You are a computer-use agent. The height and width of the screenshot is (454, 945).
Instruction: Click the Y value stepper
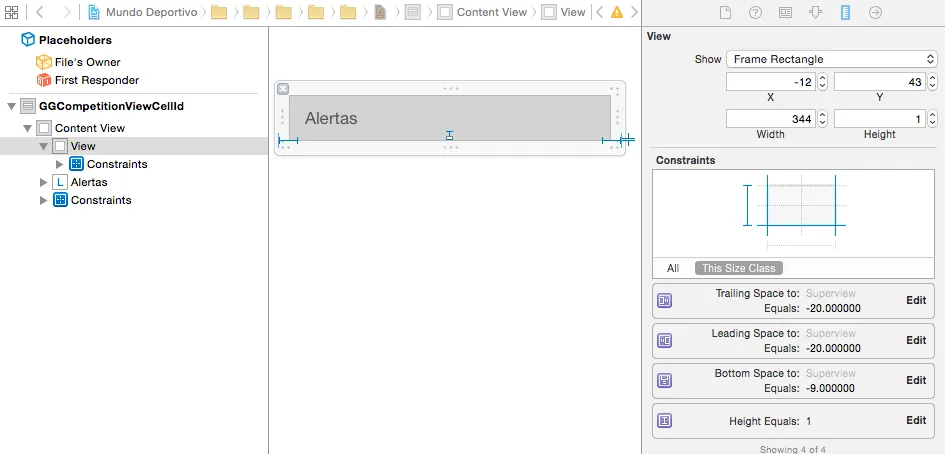point(932,82)
